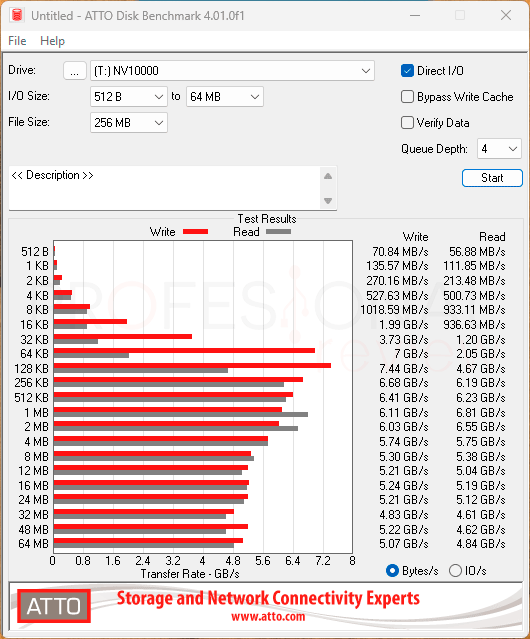Open the File menu
Image resolution: width=530 pixels, height=639 pixels.
(x=17, y=41)
